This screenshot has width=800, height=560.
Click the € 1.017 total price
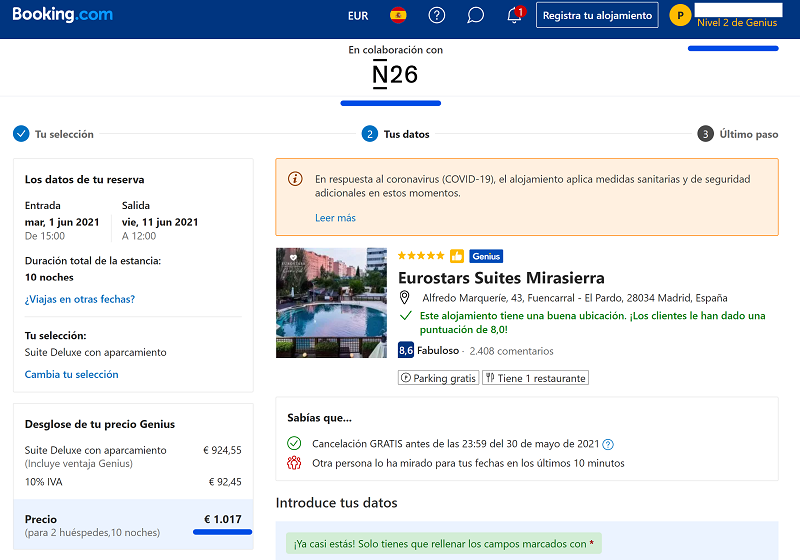point(222,519)
